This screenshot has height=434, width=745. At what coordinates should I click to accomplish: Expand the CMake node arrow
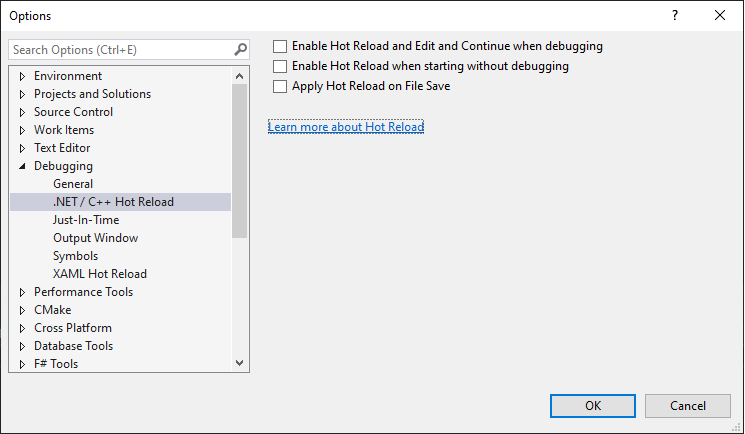(22, 310)
